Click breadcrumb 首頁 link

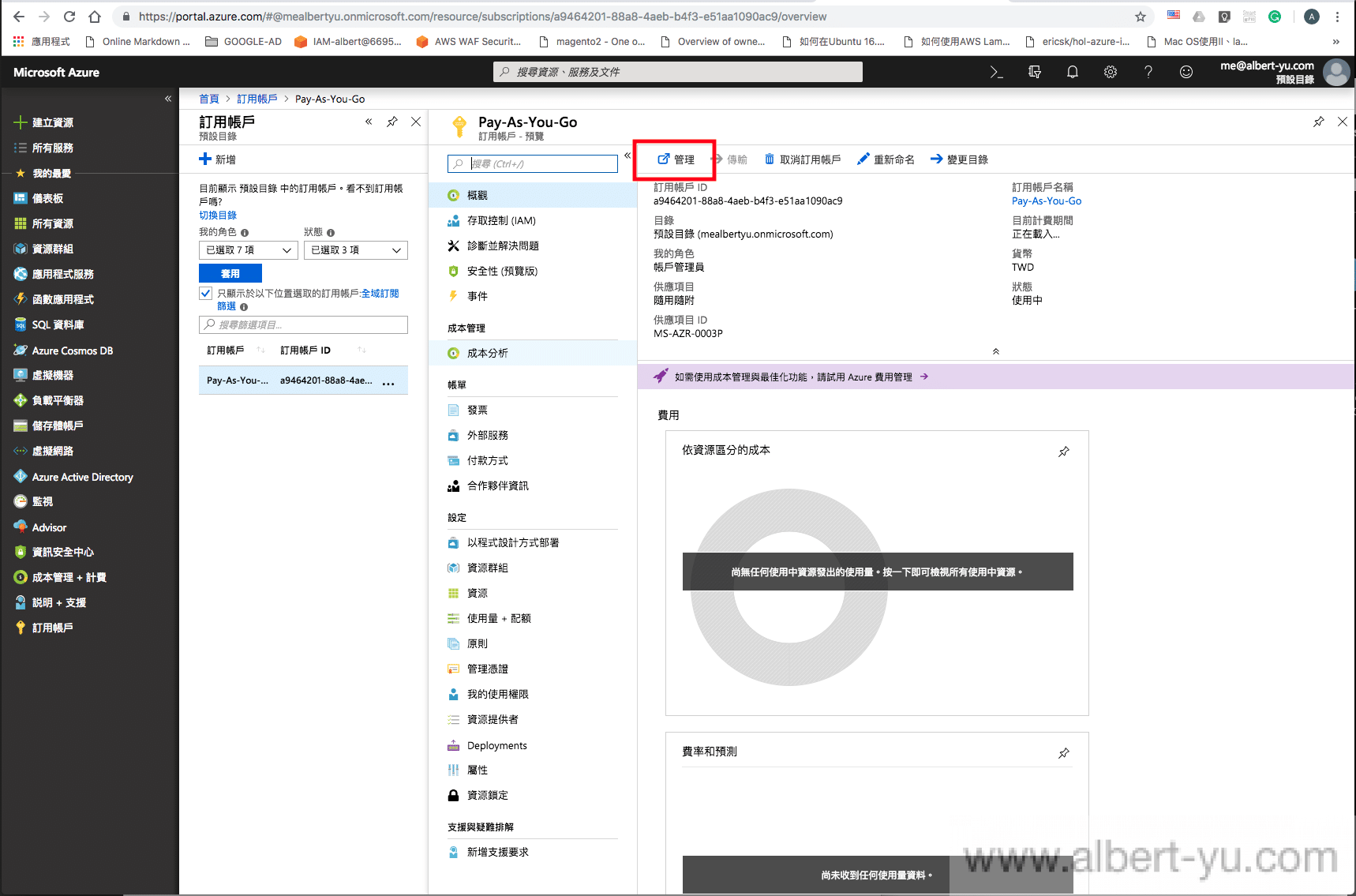click(209, 99)
